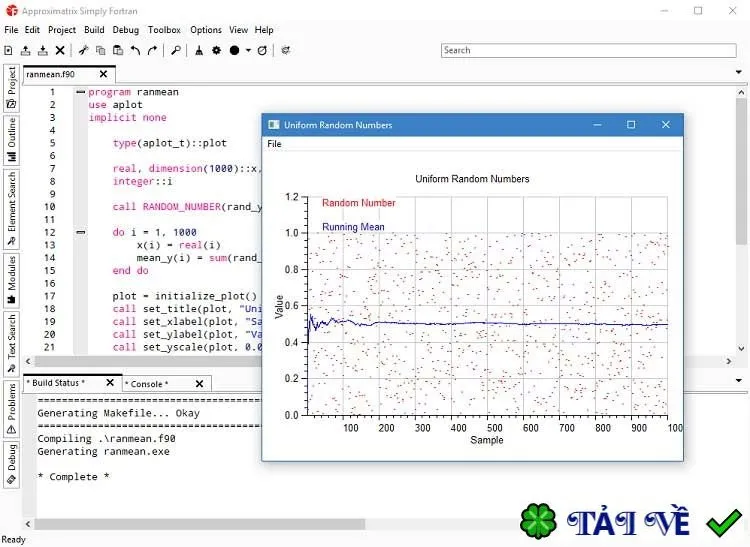Click the Running Mean legend label

(353, 227)
